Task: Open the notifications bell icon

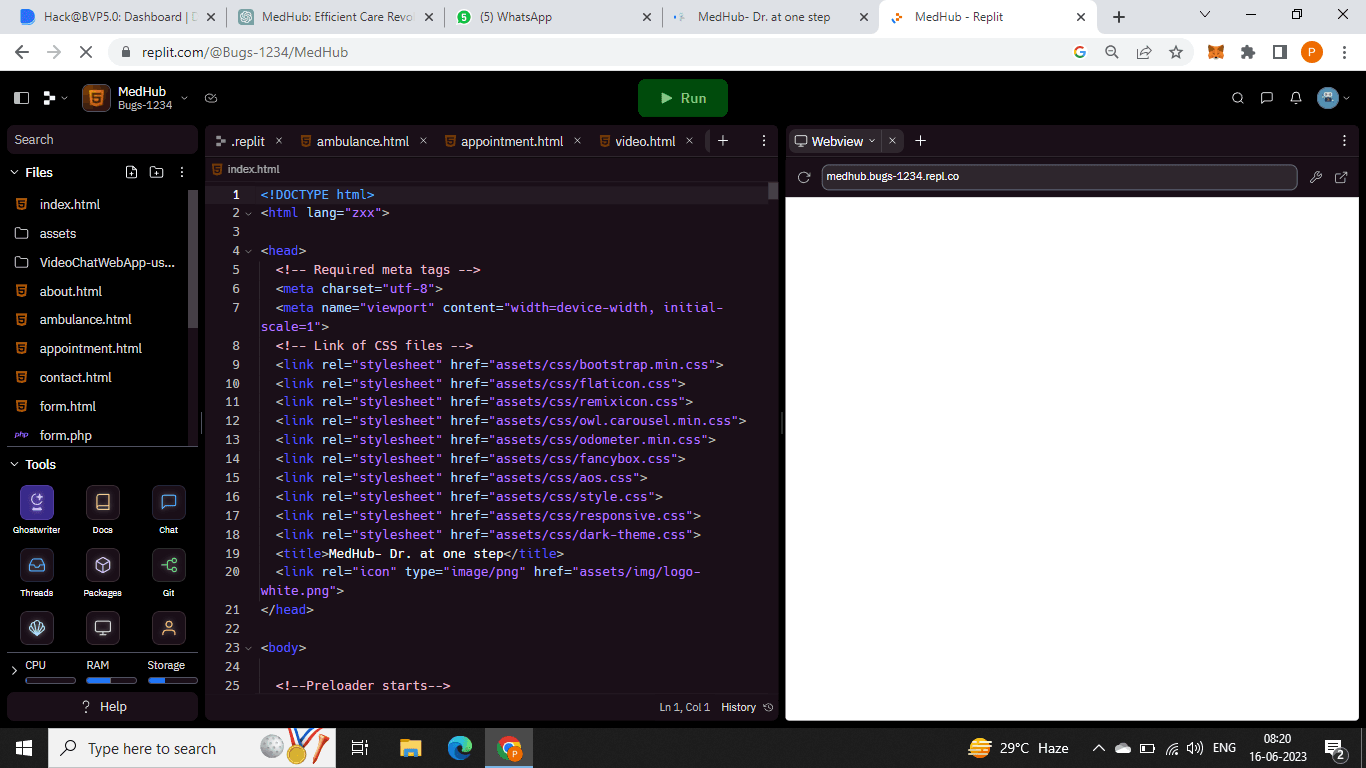Action: point(1296,98)
